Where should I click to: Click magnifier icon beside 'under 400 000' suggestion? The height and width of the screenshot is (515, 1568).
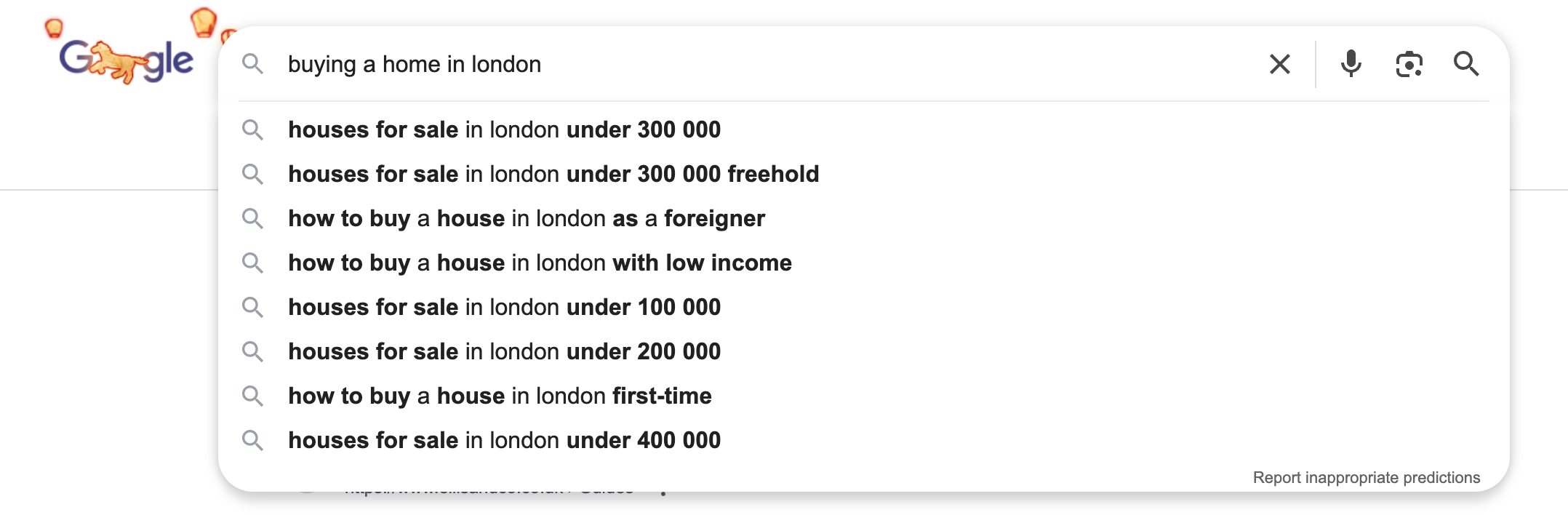point(252,440)
